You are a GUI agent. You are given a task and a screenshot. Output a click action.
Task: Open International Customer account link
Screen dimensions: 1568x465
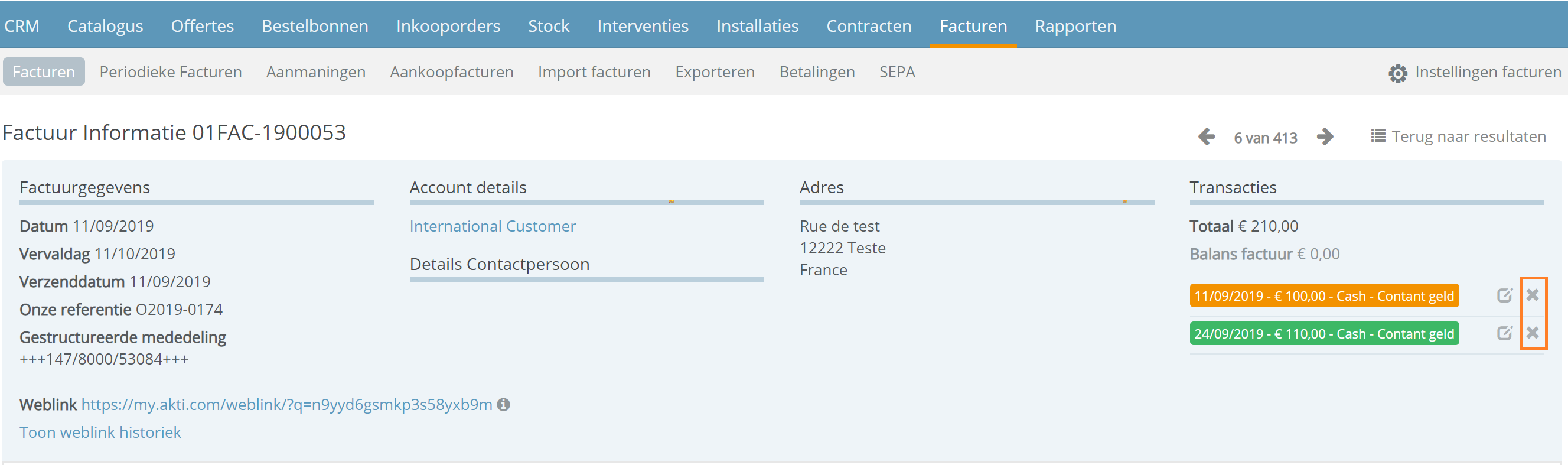(493, 226)
